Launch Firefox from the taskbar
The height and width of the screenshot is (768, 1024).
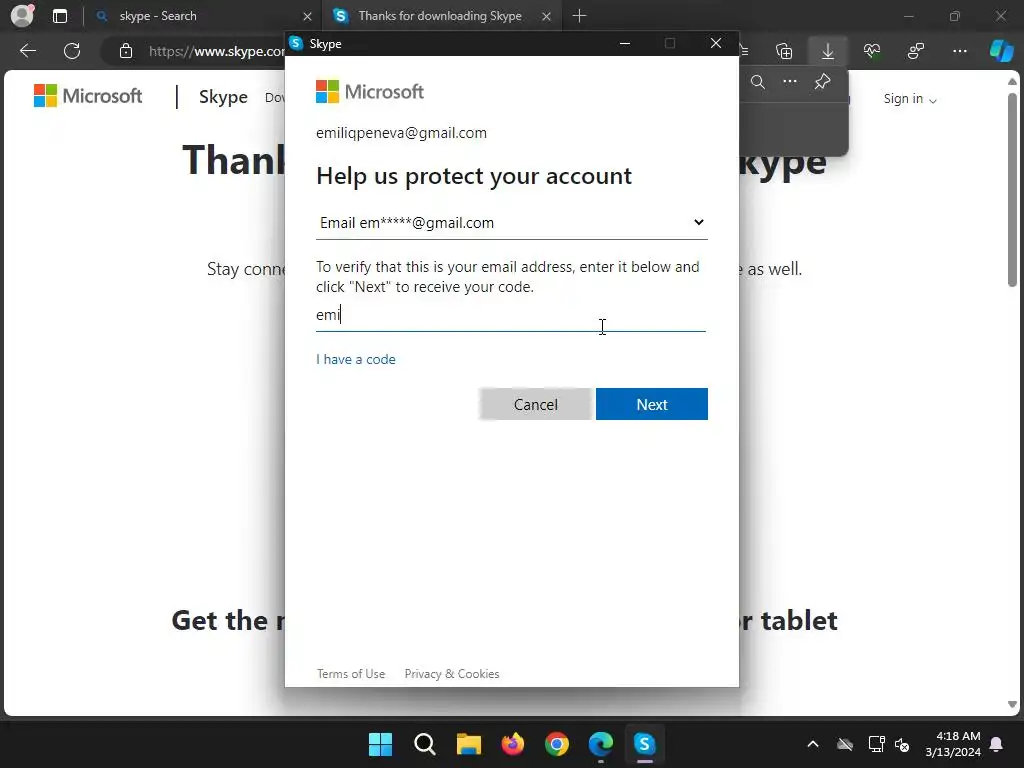pyautogui.click(x=513, y=744)
